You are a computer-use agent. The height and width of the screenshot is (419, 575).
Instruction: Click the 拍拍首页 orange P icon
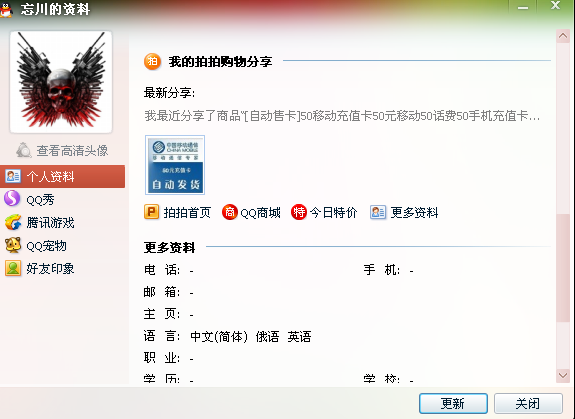click(x=151, y=212)
